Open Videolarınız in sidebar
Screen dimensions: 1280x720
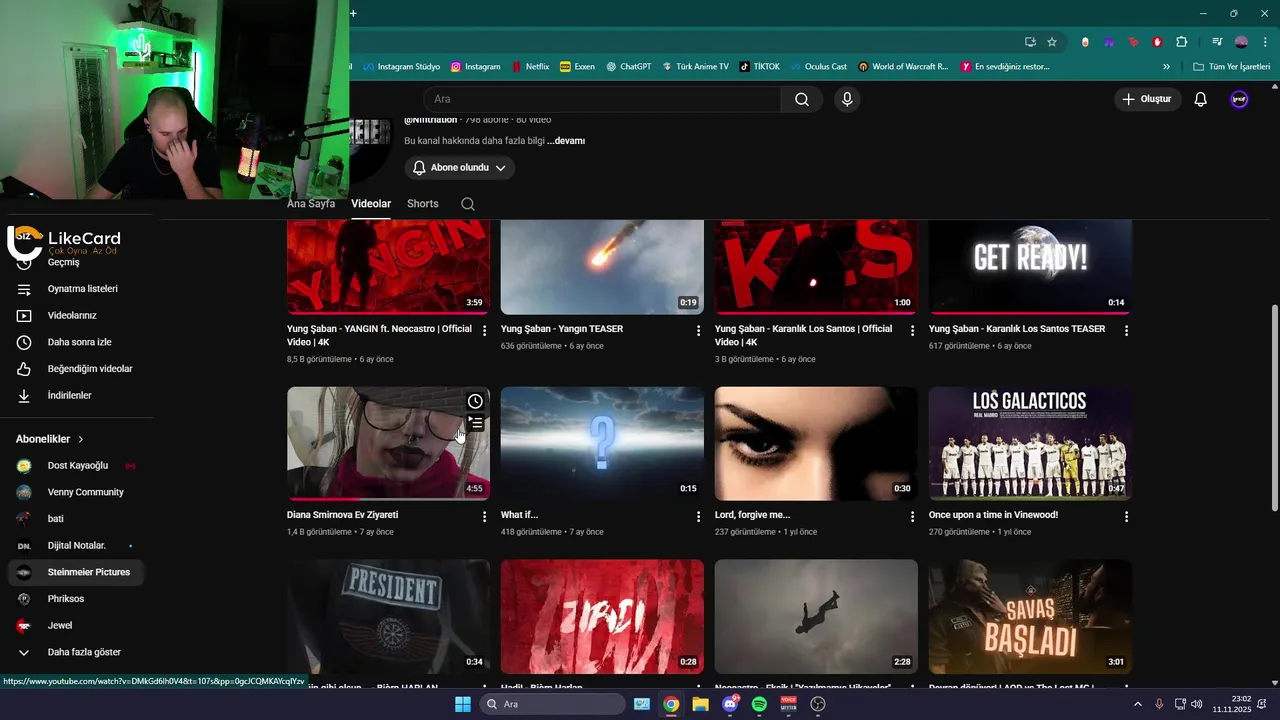click(75, 316)
